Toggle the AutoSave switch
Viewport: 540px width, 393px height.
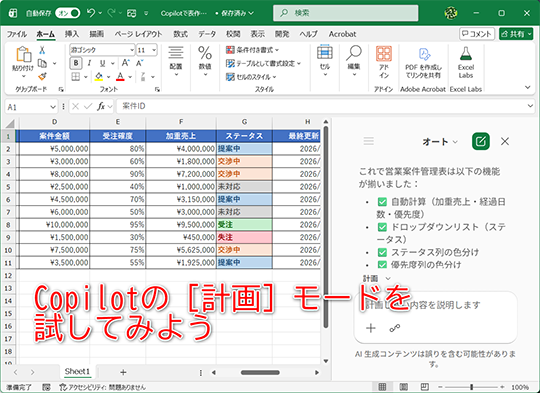click(68, 13)
